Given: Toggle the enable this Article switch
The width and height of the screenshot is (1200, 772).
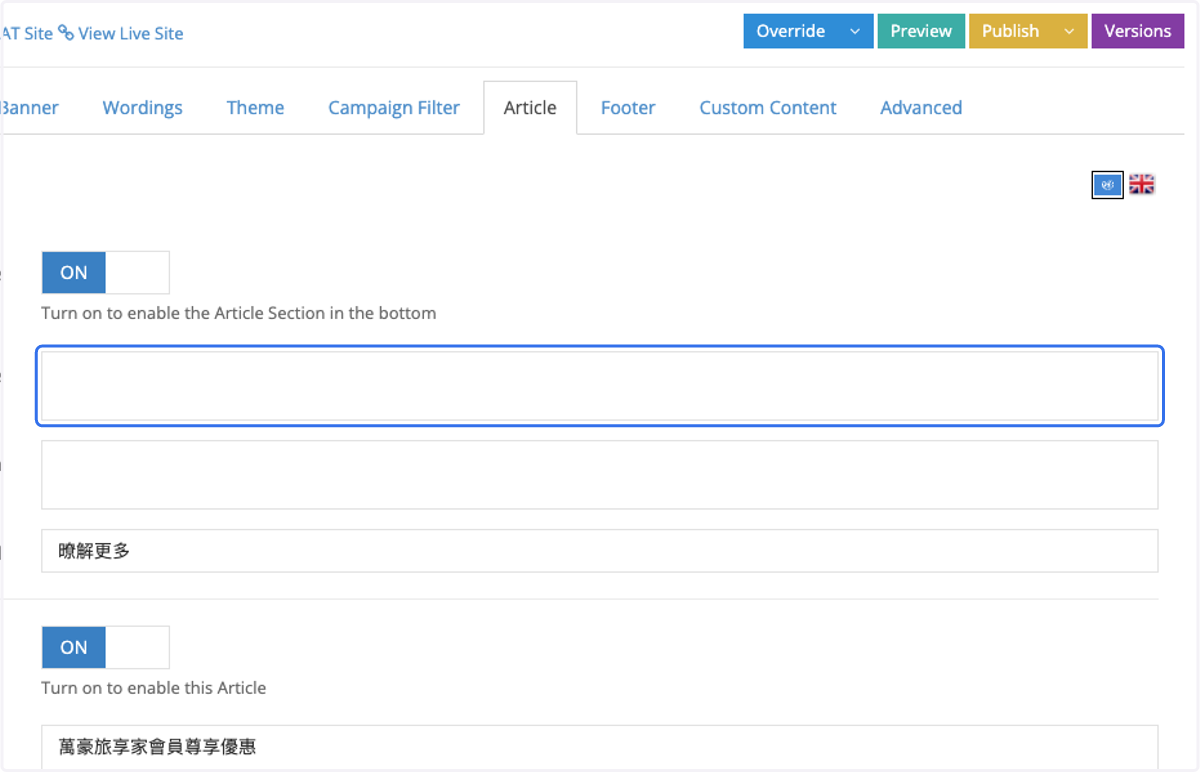Looking at the screenshot, I should pos(105,647).
